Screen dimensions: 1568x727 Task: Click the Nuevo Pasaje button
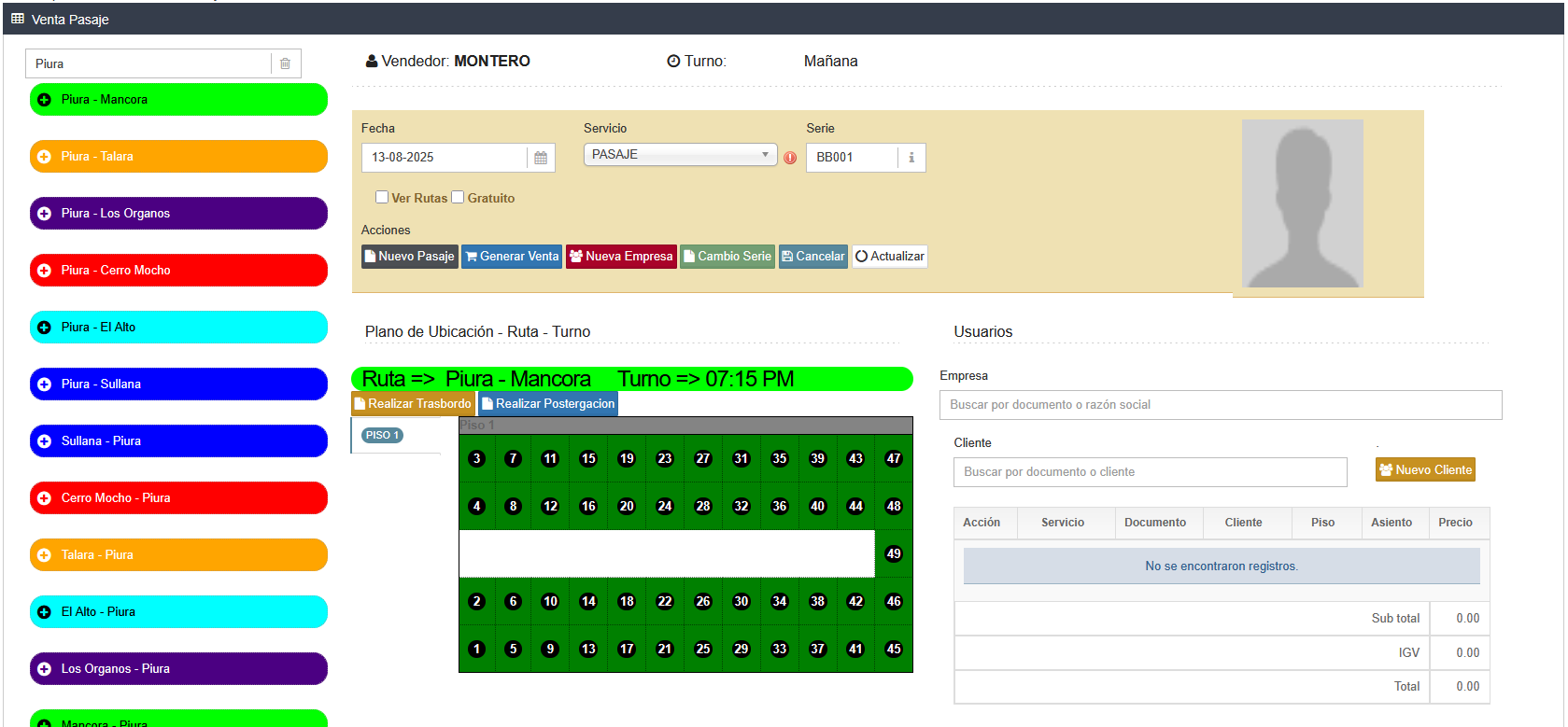point(410,257)
